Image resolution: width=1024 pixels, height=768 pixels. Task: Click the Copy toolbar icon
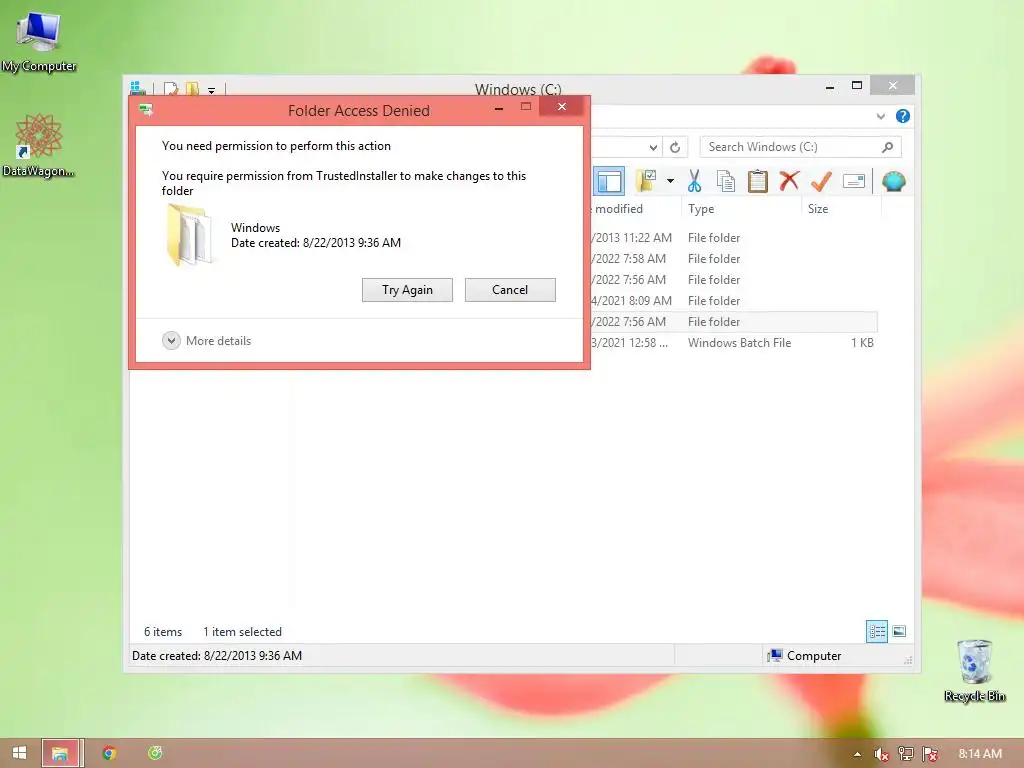tap(726, 181)
